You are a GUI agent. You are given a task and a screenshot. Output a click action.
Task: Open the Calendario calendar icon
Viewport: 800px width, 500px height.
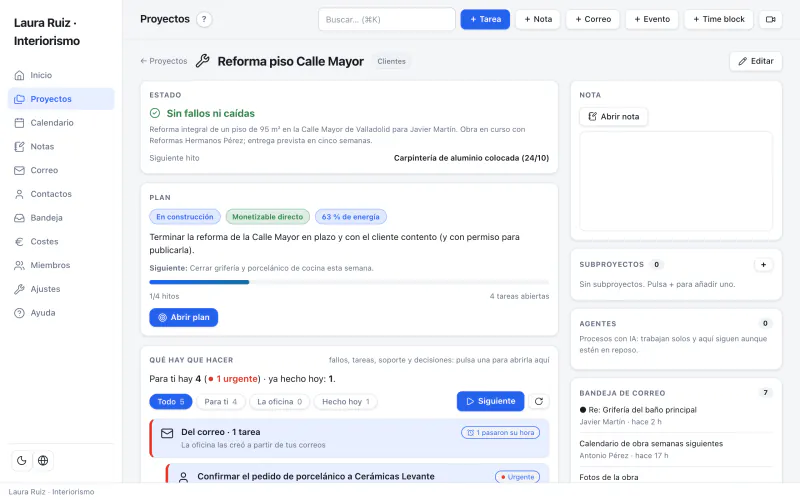(x=19, y=123)
